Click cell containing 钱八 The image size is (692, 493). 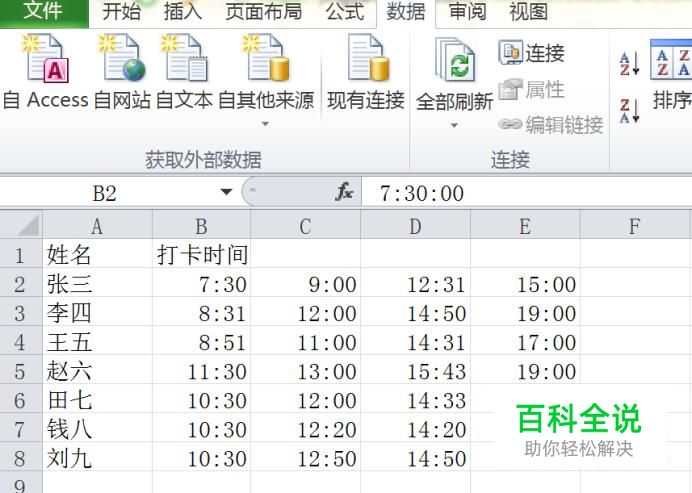point(98,429)
